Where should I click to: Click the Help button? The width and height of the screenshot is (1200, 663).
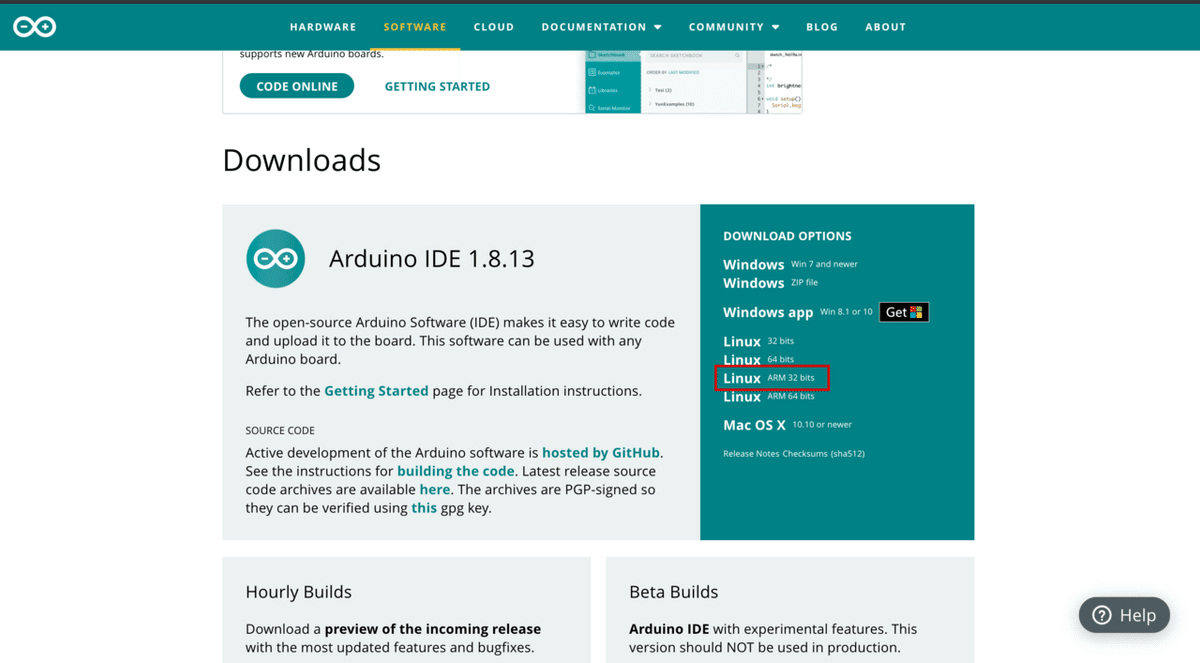[1124, 615]
